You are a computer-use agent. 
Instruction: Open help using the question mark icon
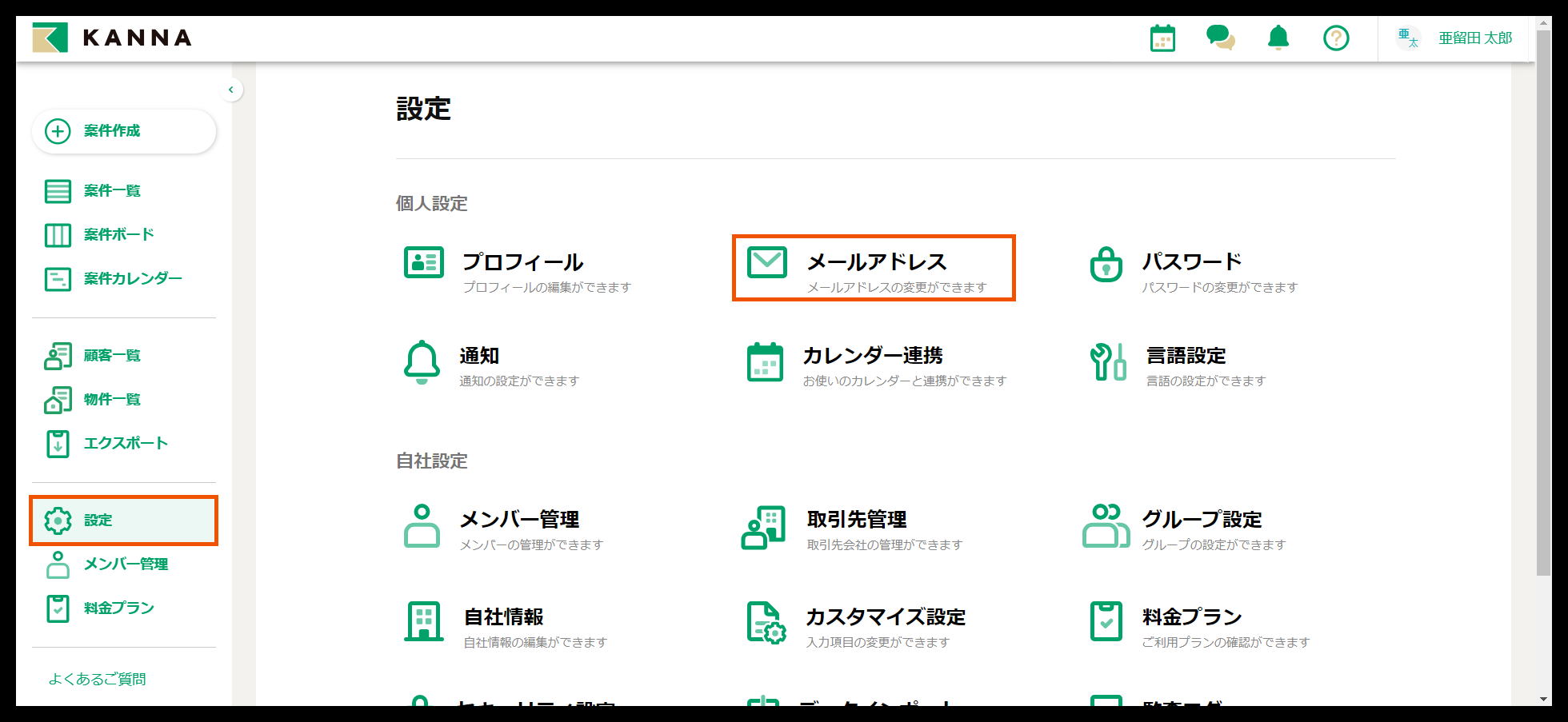pos(1335,38)
